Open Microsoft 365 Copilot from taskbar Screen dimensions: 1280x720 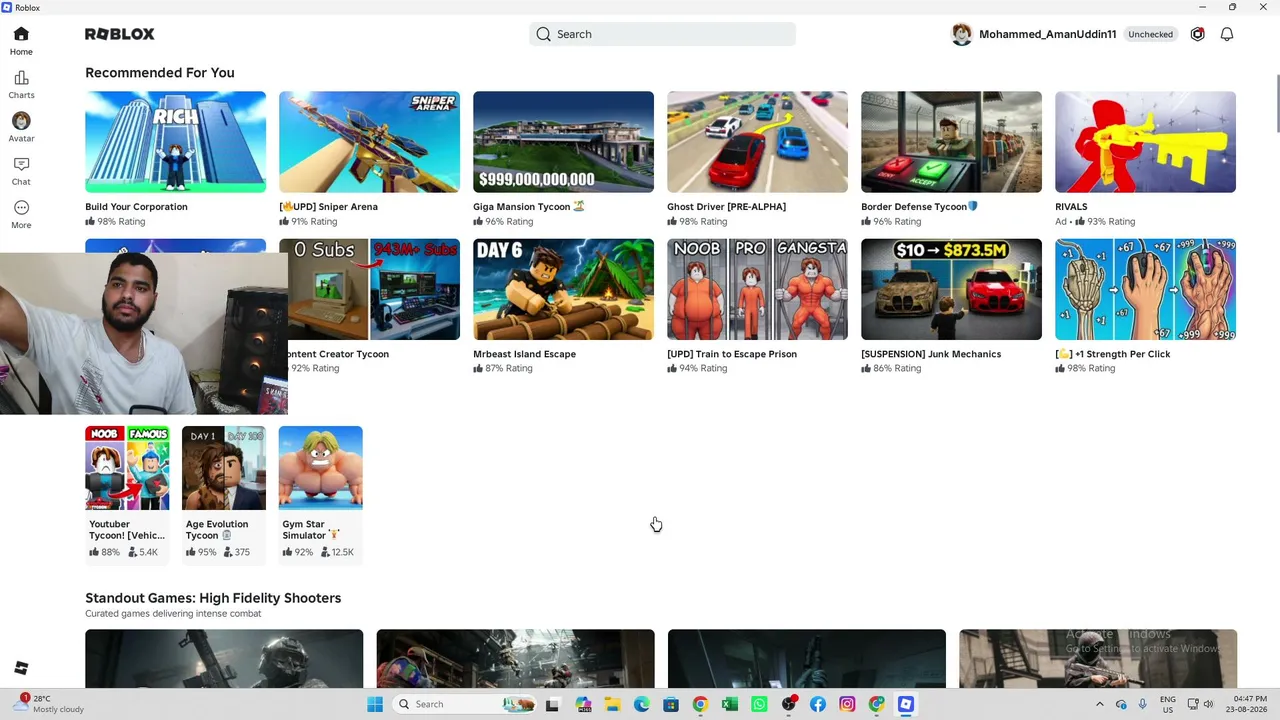583,704
